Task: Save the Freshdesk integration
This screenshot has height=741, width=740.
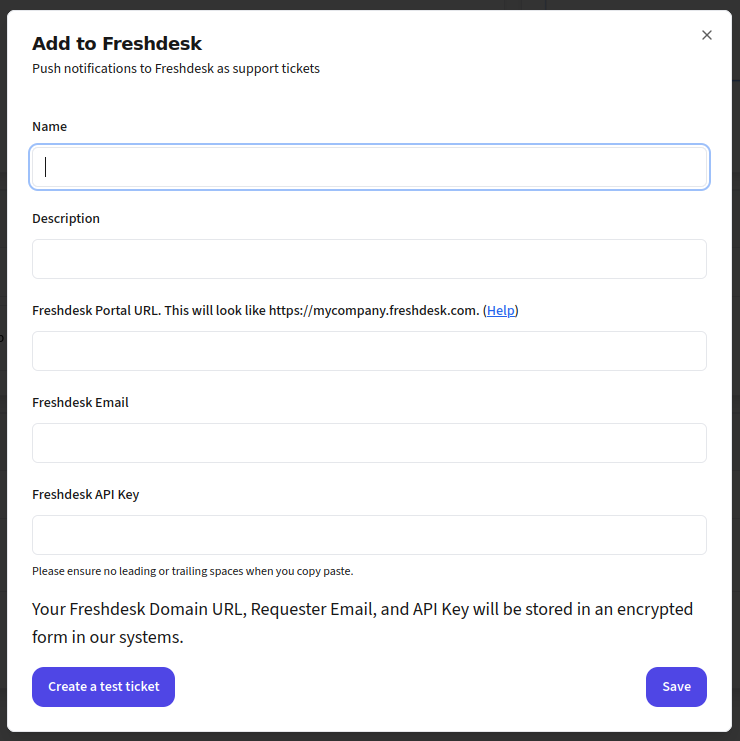Action: click(676, 687)
